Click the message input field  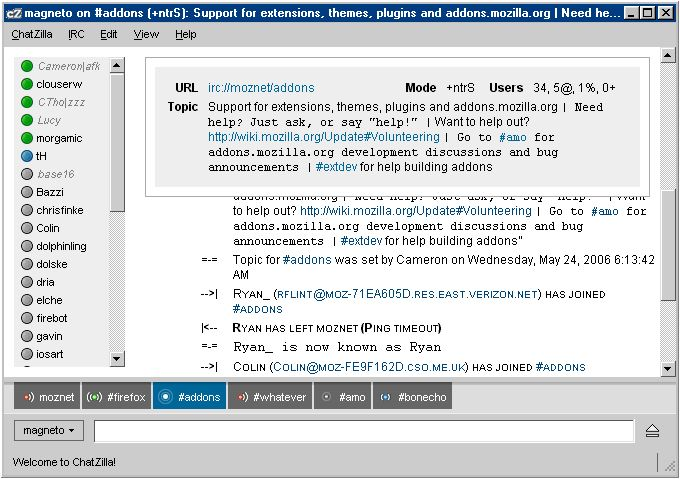(x=364, y=431)
